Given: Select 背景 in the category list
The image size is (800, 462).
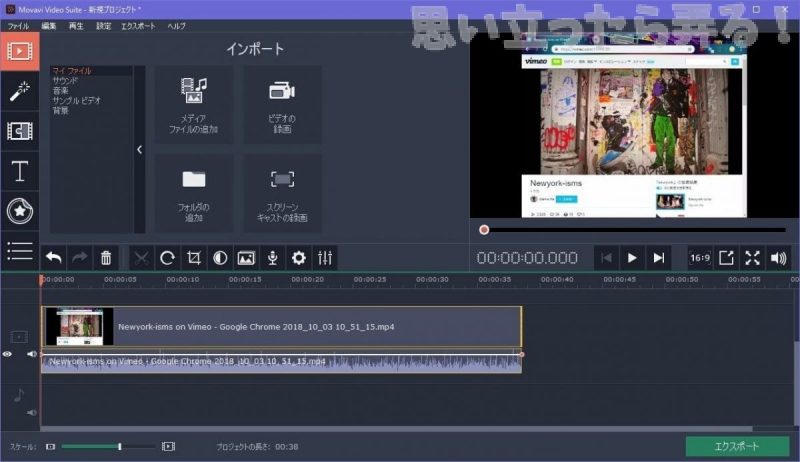Looking at the screenshot, I should [60, 110].
